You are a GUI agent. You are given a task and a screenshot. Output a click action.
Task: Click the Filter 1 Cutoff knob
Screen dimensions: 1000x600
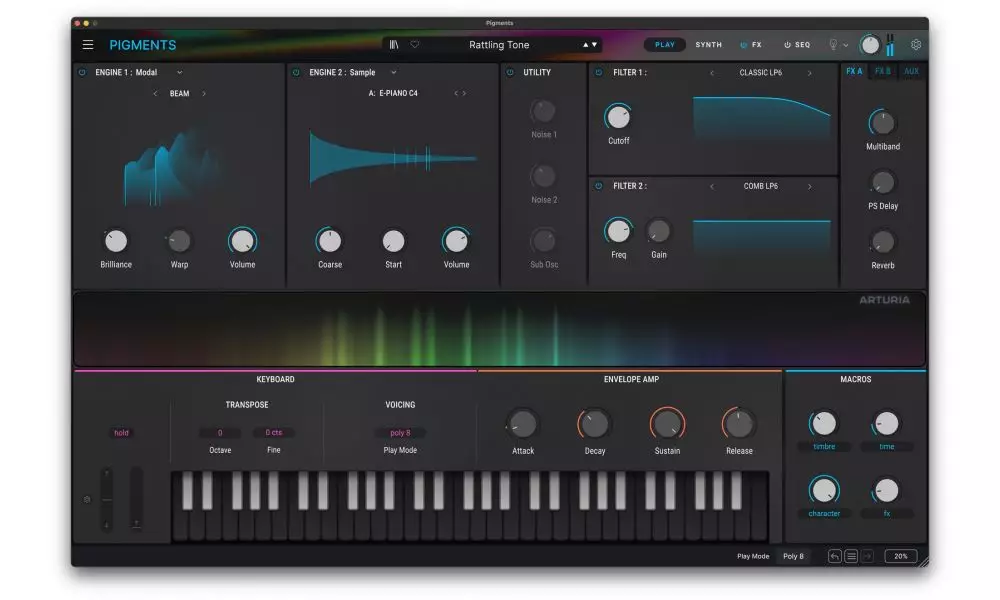coord(618,117)
